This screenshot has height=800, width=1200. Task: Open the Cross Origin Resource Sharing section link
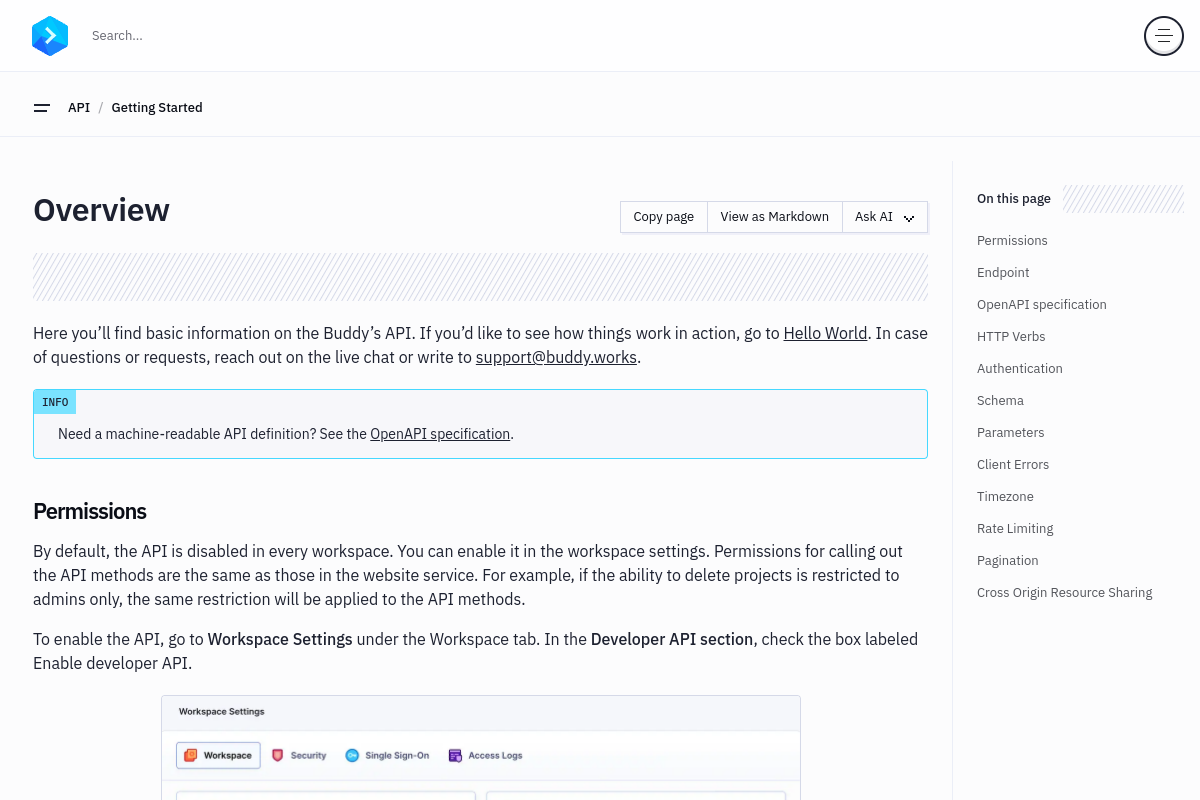click(x=1065, y=593)
